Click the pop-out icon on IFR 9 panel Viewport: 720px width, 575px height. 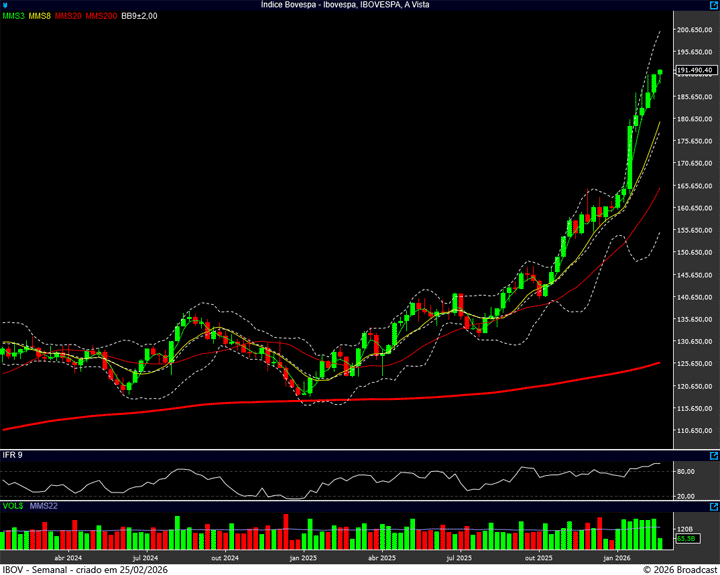[713, 455]
